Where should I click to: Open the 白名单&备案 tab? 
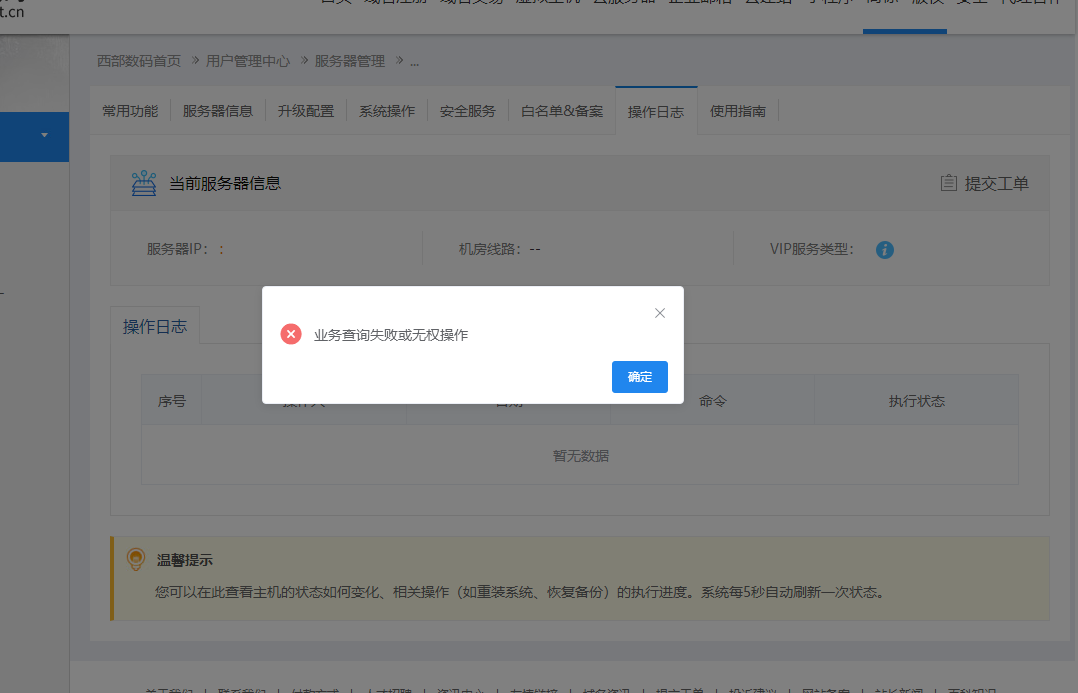[562, 111]
